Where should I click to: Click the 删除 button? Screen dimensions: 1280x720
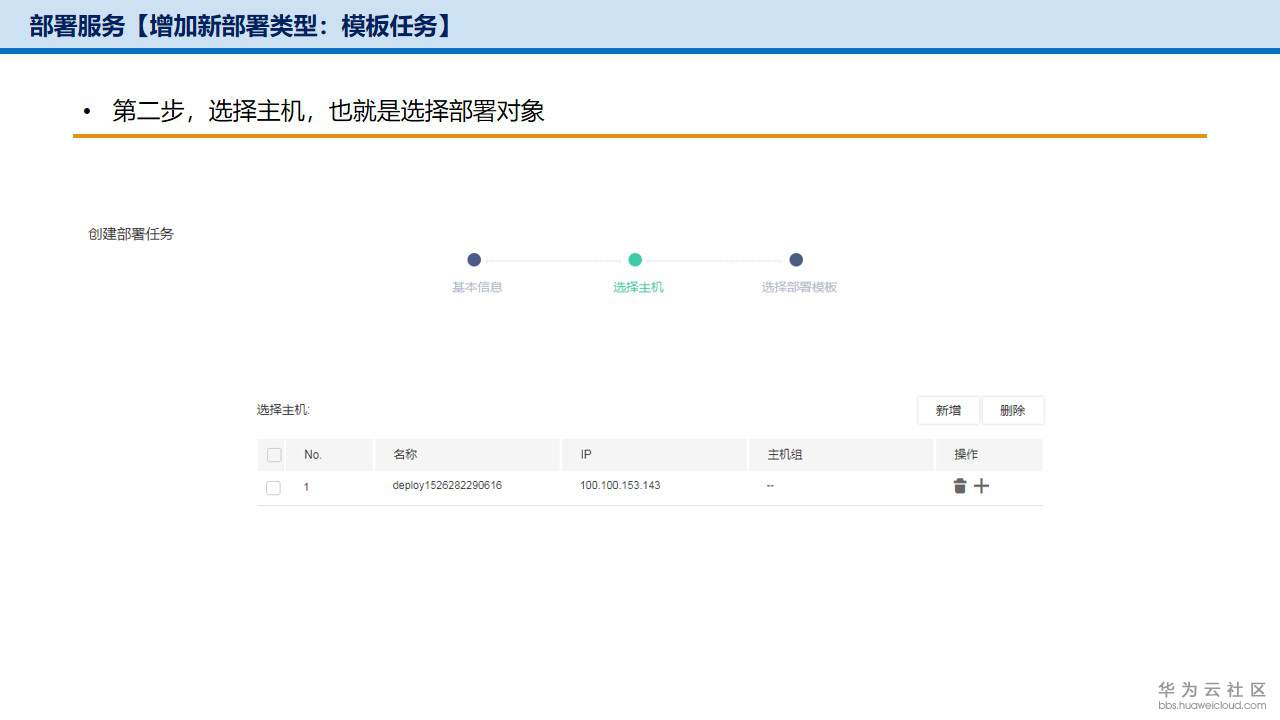click(x=1012, y=410)
